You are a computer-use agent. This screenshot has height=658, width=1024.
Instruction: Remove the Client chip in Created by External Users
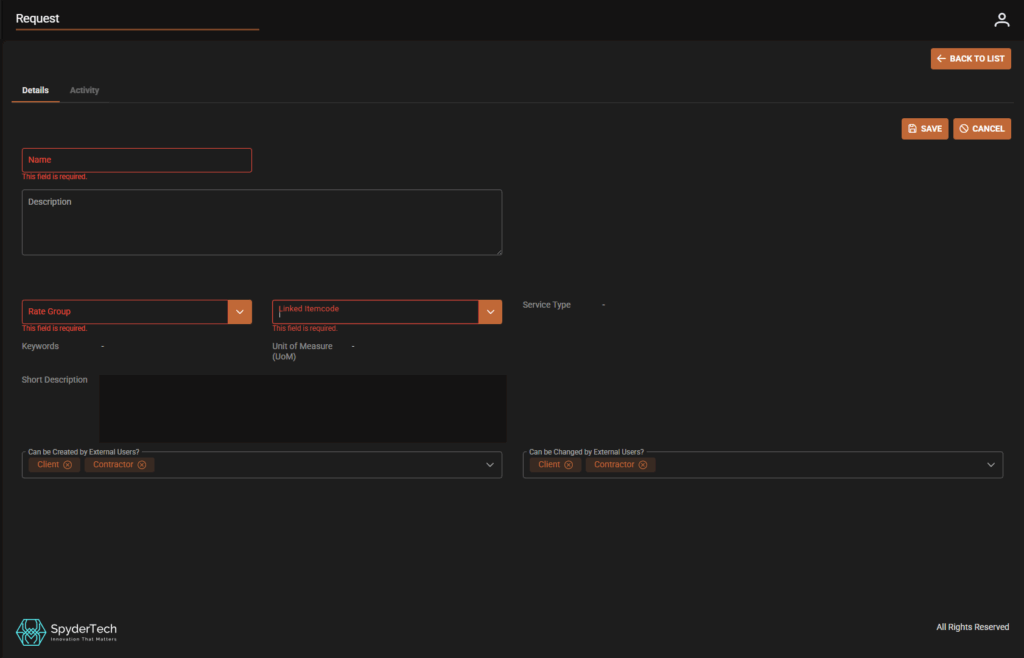(68, 465)
